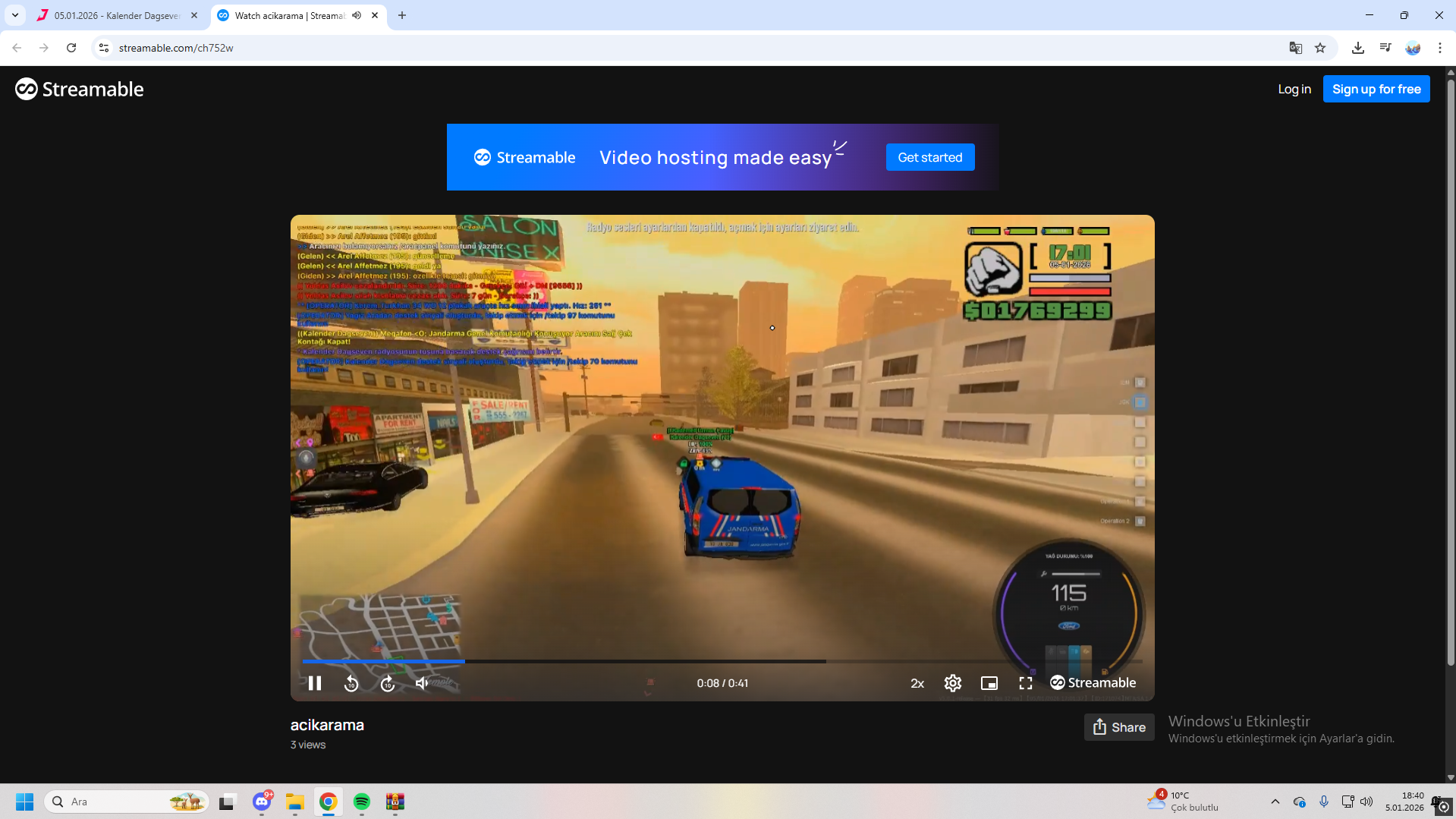Open Discord from the taskbar
Image resolution: width=1456 pixels, height=819 pixels.
[x=262, y=802]
